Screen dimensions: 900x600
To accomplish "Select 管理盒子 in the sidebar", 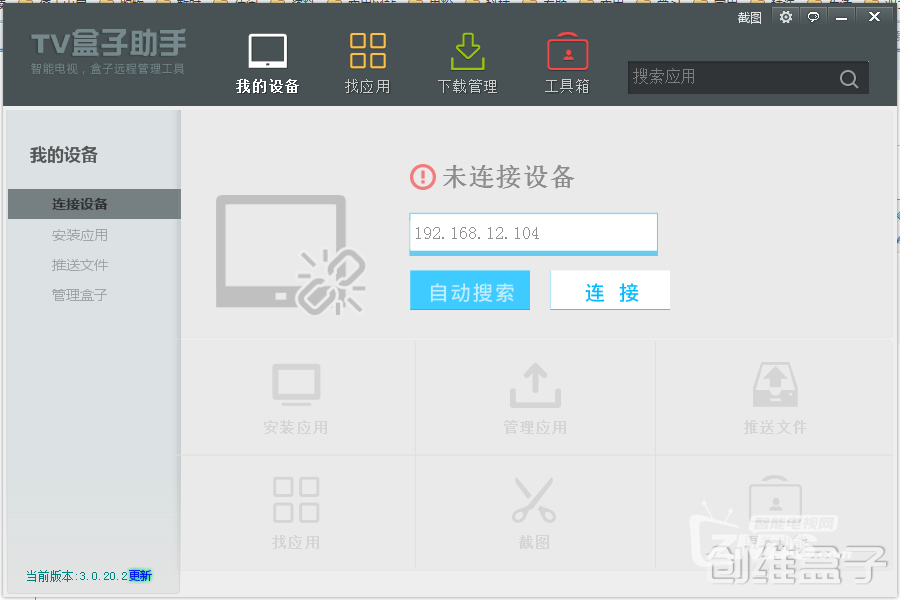I will click(80, 295).
